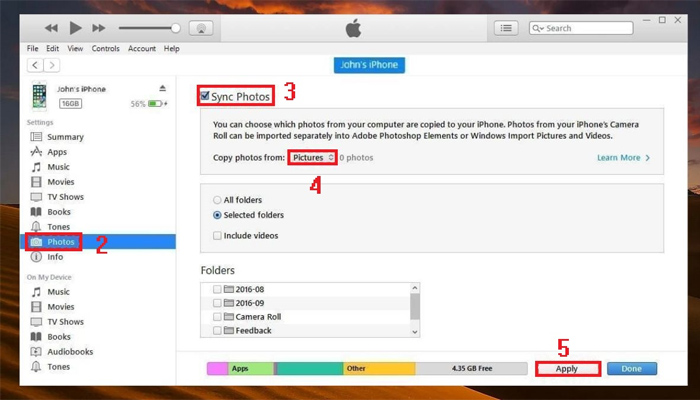The height and width of the screenshot is (400, 700).
Task: Open the search magnifier dropdown
Action: [538, 28]
